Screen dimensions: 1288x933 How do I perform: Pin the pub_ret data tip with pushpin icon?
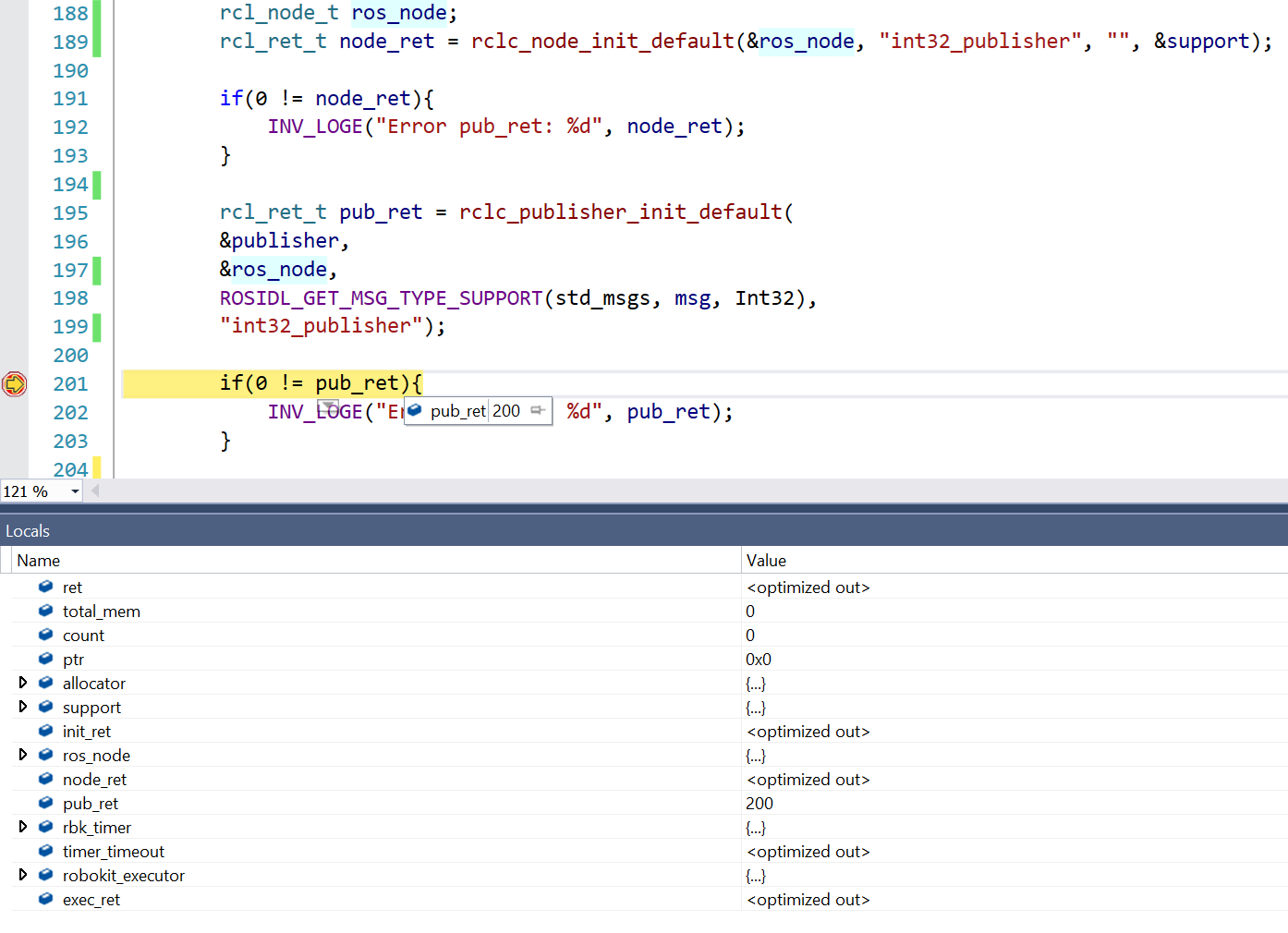[x=540, y=410]
